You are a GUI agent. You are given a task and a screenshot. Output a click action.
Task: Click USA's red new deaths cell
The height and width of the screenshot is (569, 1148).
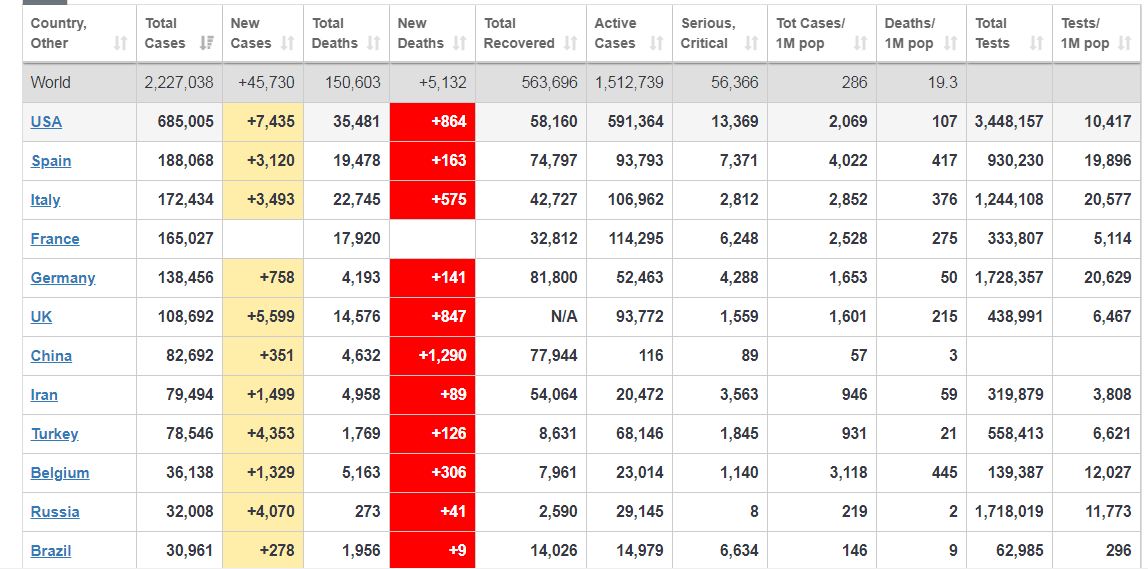click(432, 122)
